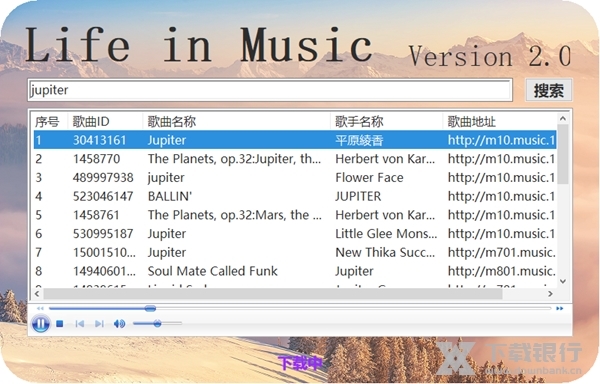Click the http://m701.music. address cell
The image size is (600, 384).
click(502, 252)
